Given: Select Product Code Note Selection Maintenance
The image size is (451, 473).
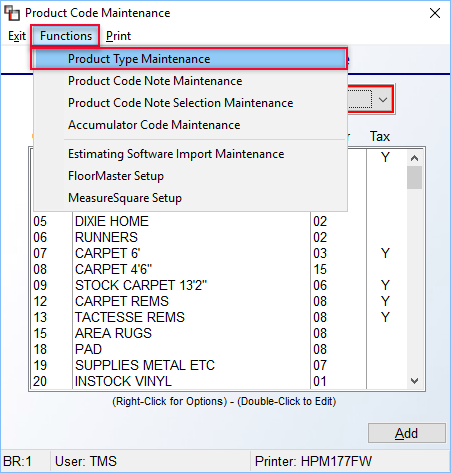Looking at the screenshot, I should click(x=189, y=103).
